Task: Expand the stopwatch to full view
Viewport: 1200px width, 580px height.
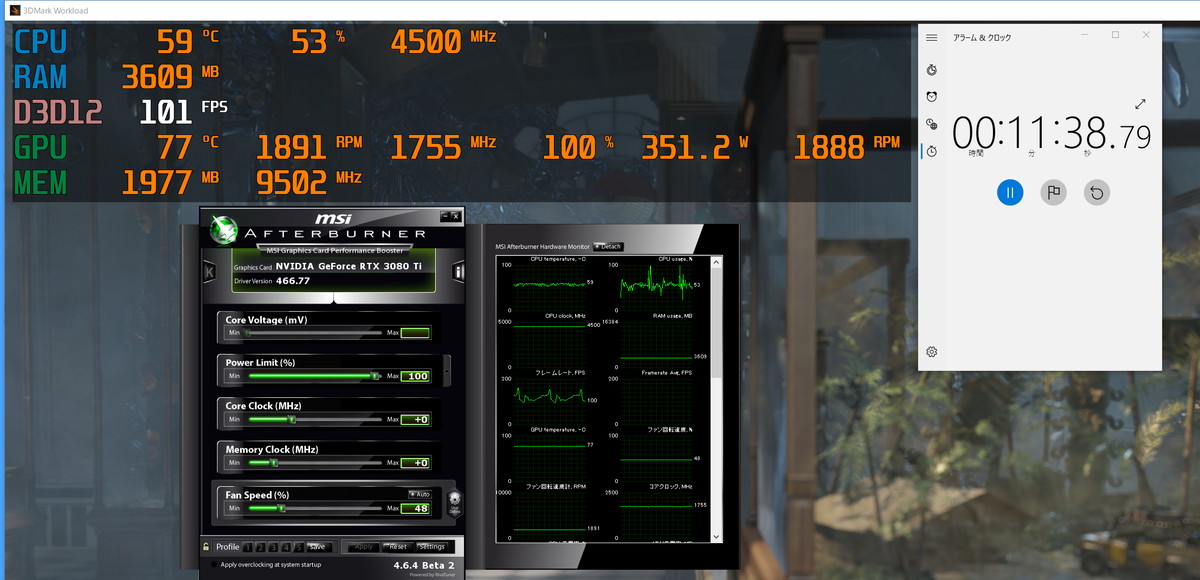Action: (x=1140, y=104)
